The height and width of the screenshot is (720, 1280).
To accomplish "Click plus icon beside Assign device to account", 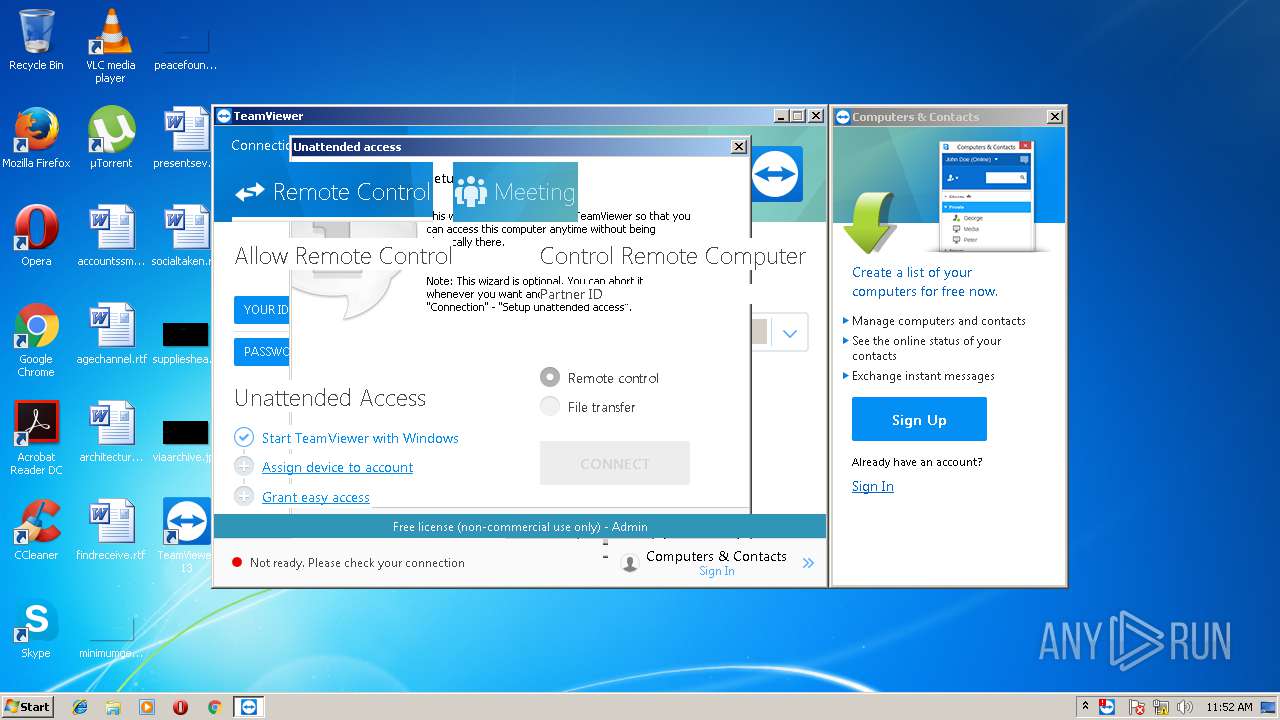I will tap(244, 467).
